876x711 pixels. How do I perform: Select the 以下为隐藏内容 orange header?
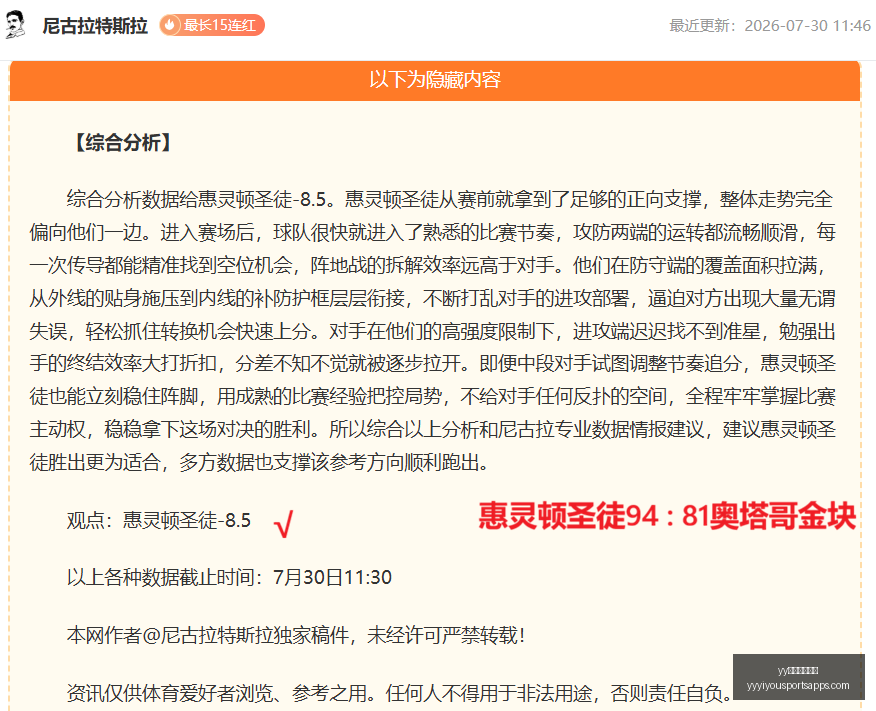(x=435, y=80)
